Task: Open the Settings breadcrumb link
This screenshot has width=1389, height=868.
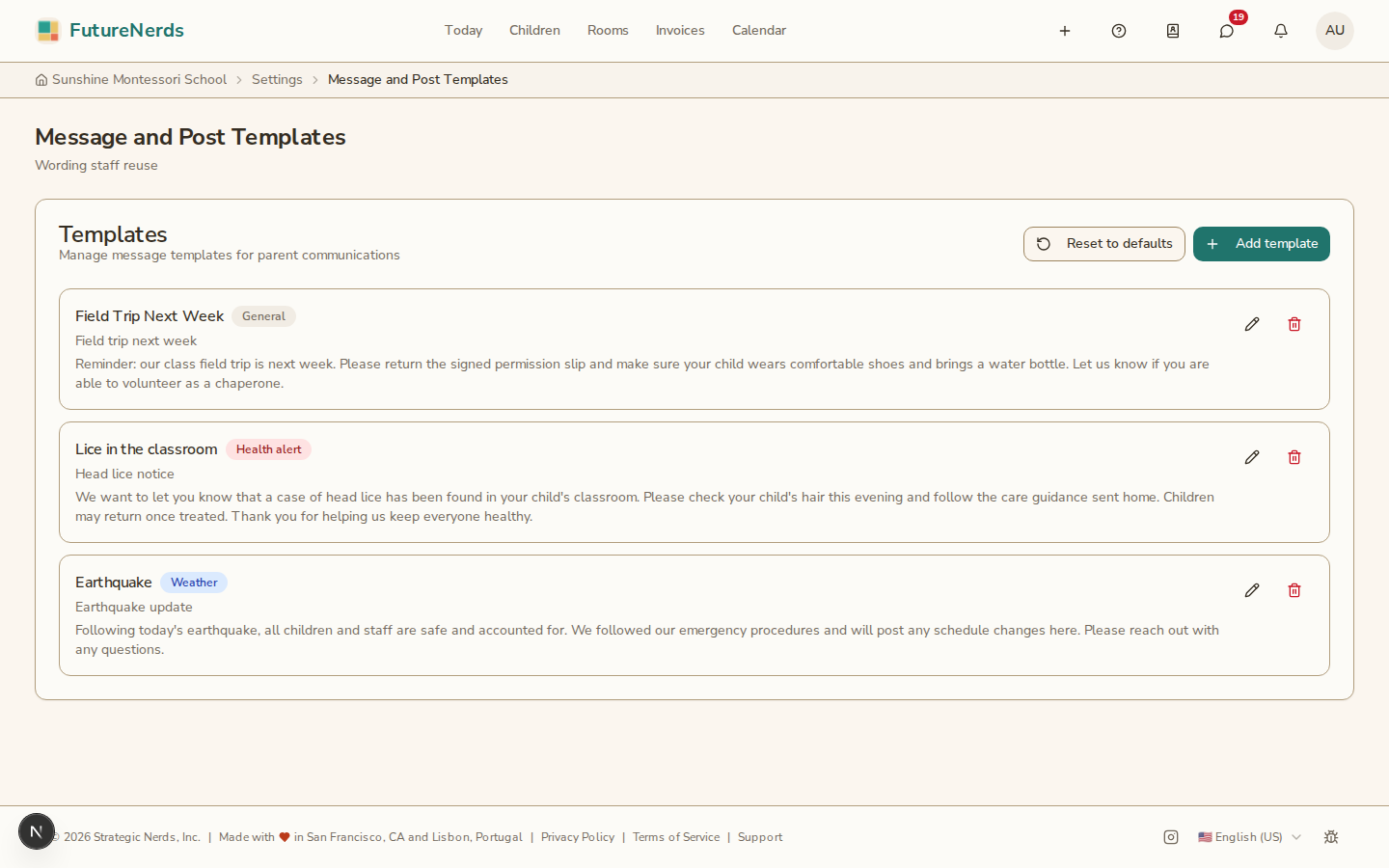Action: tap(277, 80)
